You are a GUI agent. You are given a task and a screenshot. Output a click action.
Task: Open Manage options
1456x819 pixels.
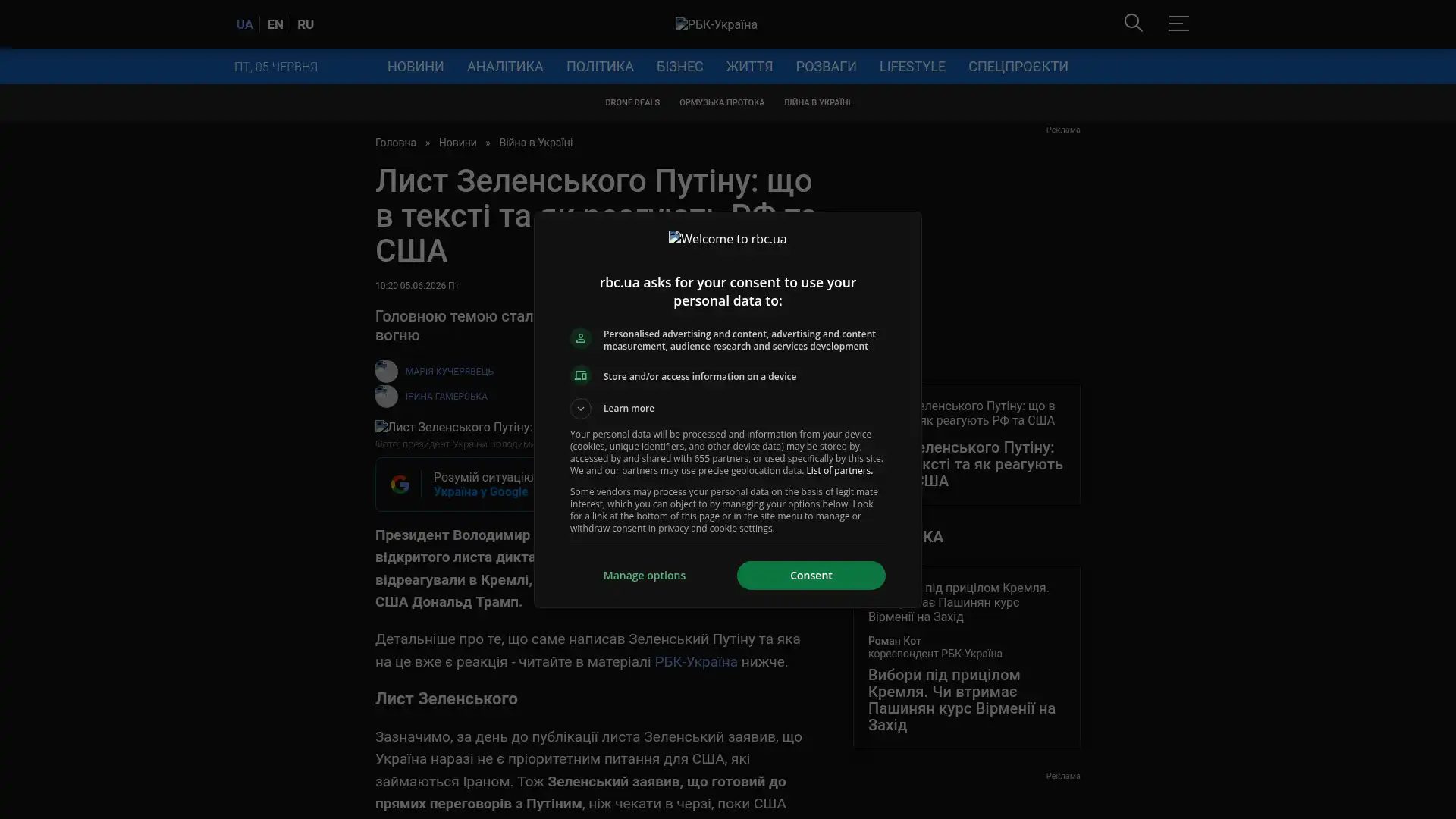(644, 576)
